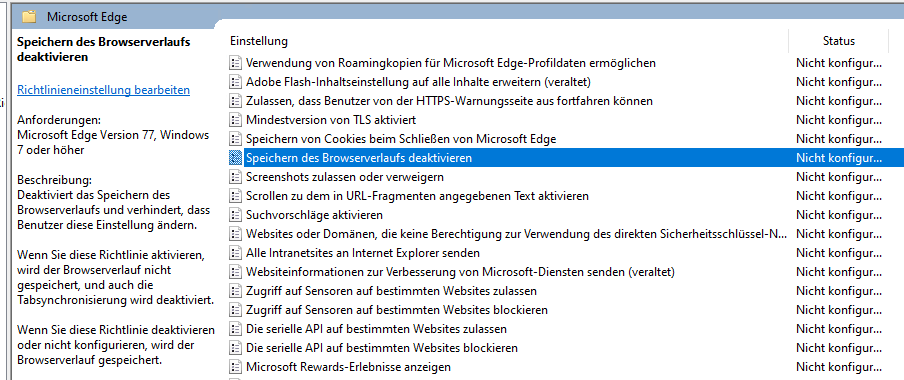Click policy icon beside Mindestversion von TLS aktiviert
This screenshot has width=904, height=380.
coord(235,120)
